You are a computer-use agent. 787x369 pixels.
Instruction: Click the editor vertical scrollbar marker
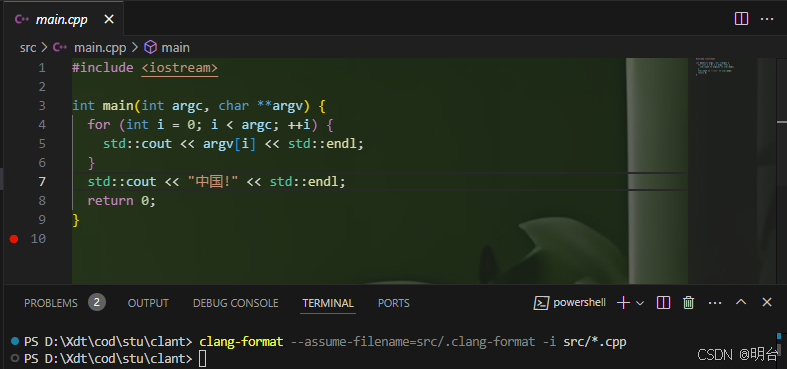781,121
